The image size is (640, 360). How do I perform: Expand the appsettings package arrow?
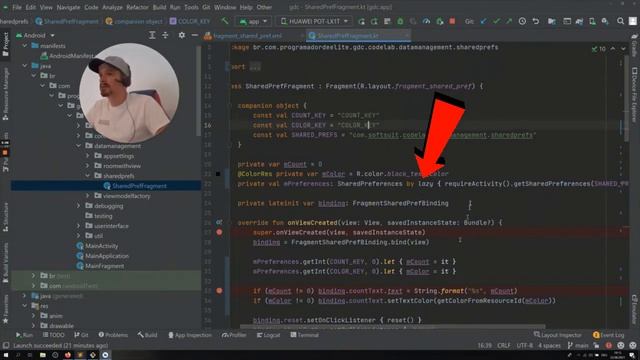(87, 156)
